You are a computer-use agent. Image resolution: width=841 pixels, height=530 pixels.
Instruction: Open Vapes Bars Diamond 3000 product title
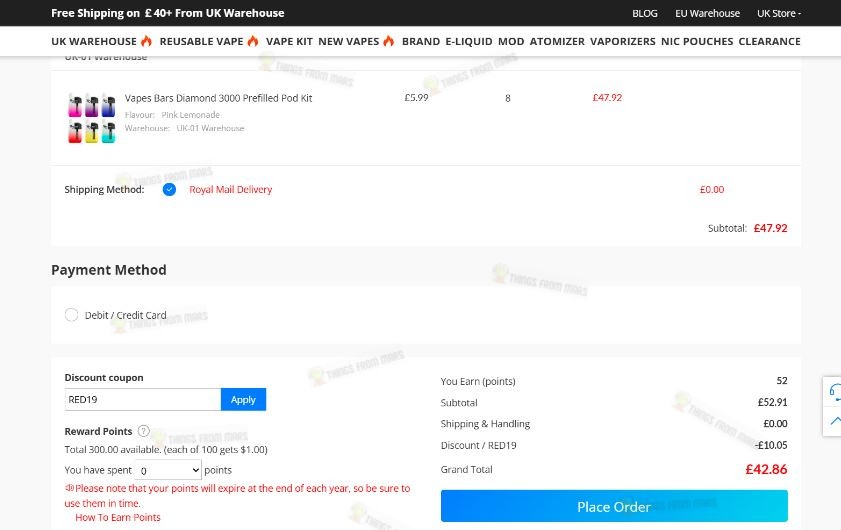click(x=218, y=98)
